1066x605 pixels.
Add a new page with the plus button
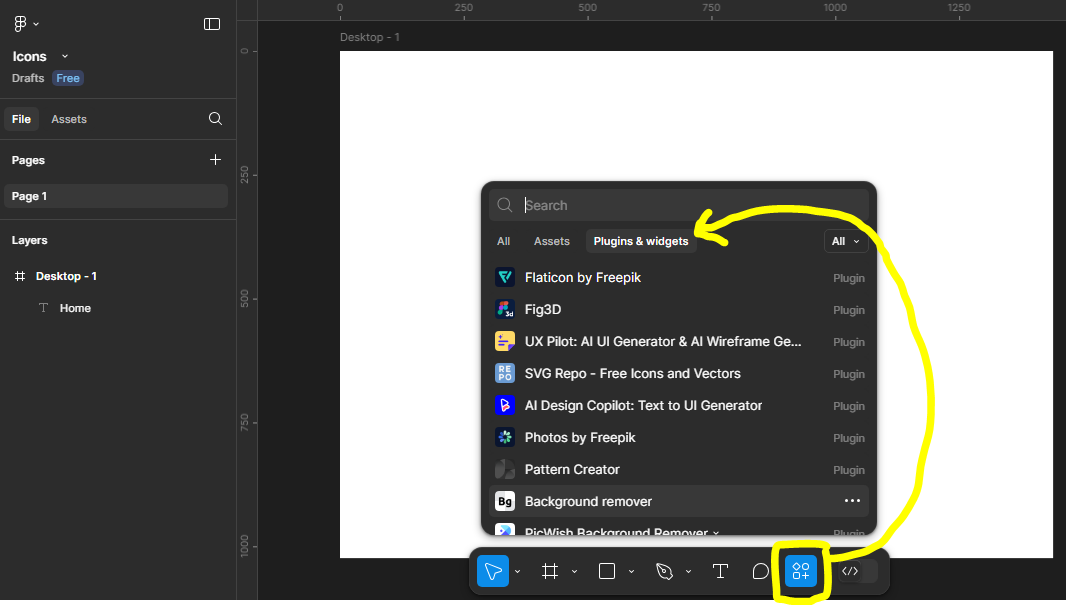[x=215, y=159]
